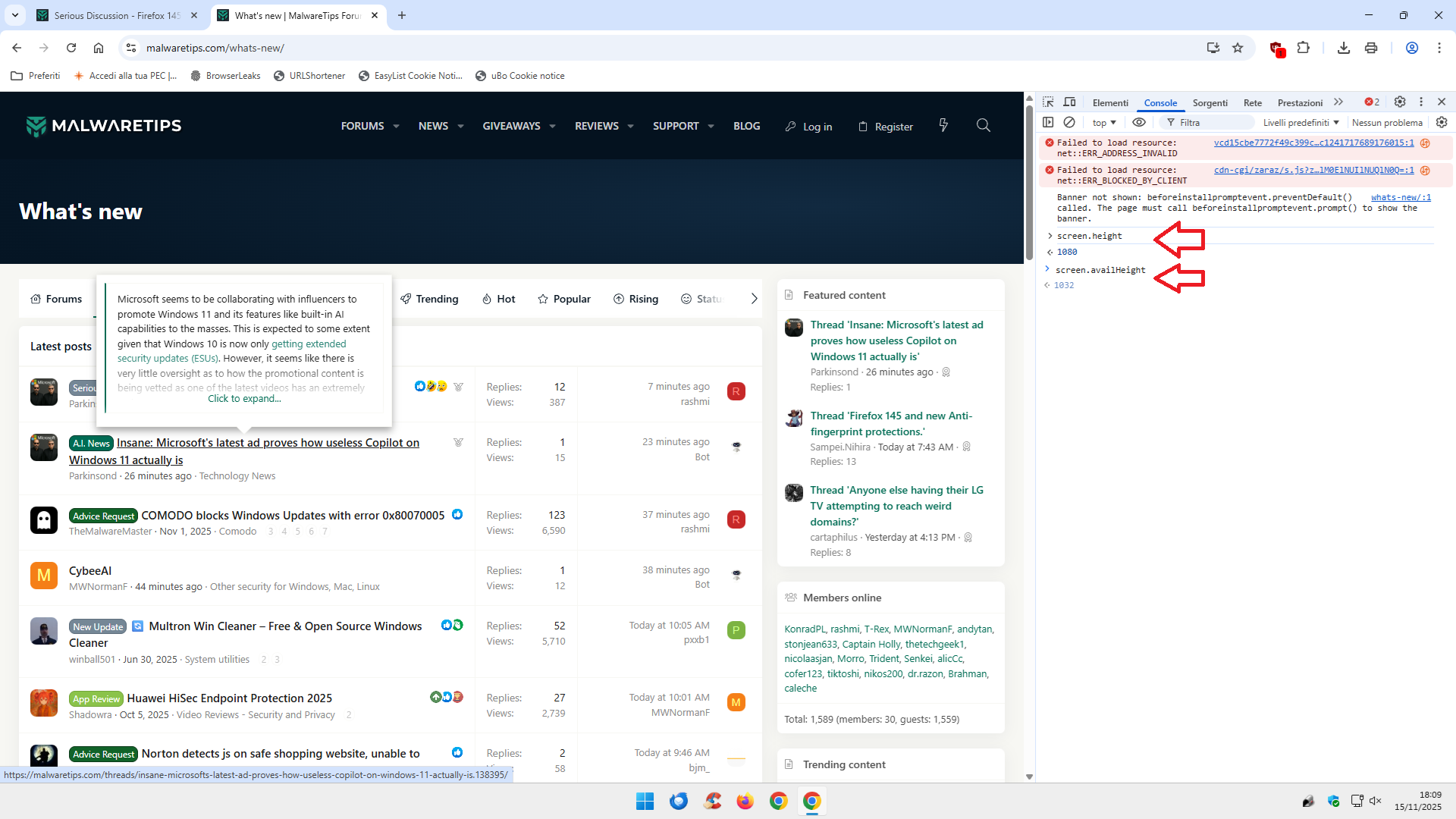Click the red error count badge in DevTools
Image resolution: width=1456 pixels, height=819 pixels.
1372,102
